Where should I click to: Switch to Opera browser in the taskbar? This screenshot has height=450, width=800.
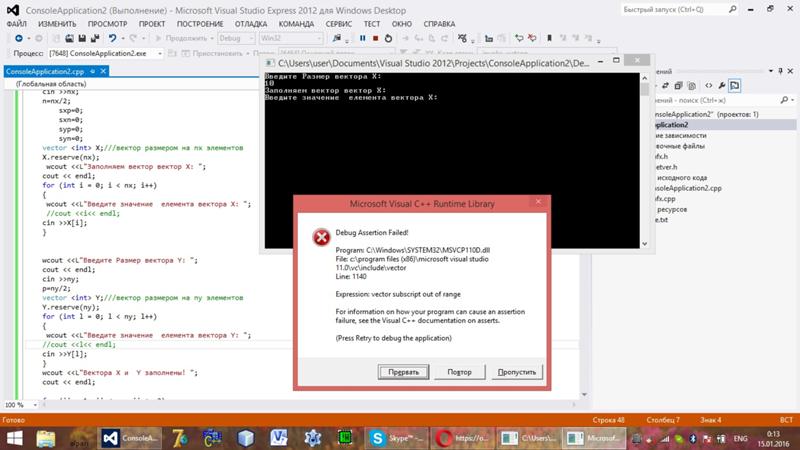462,438
